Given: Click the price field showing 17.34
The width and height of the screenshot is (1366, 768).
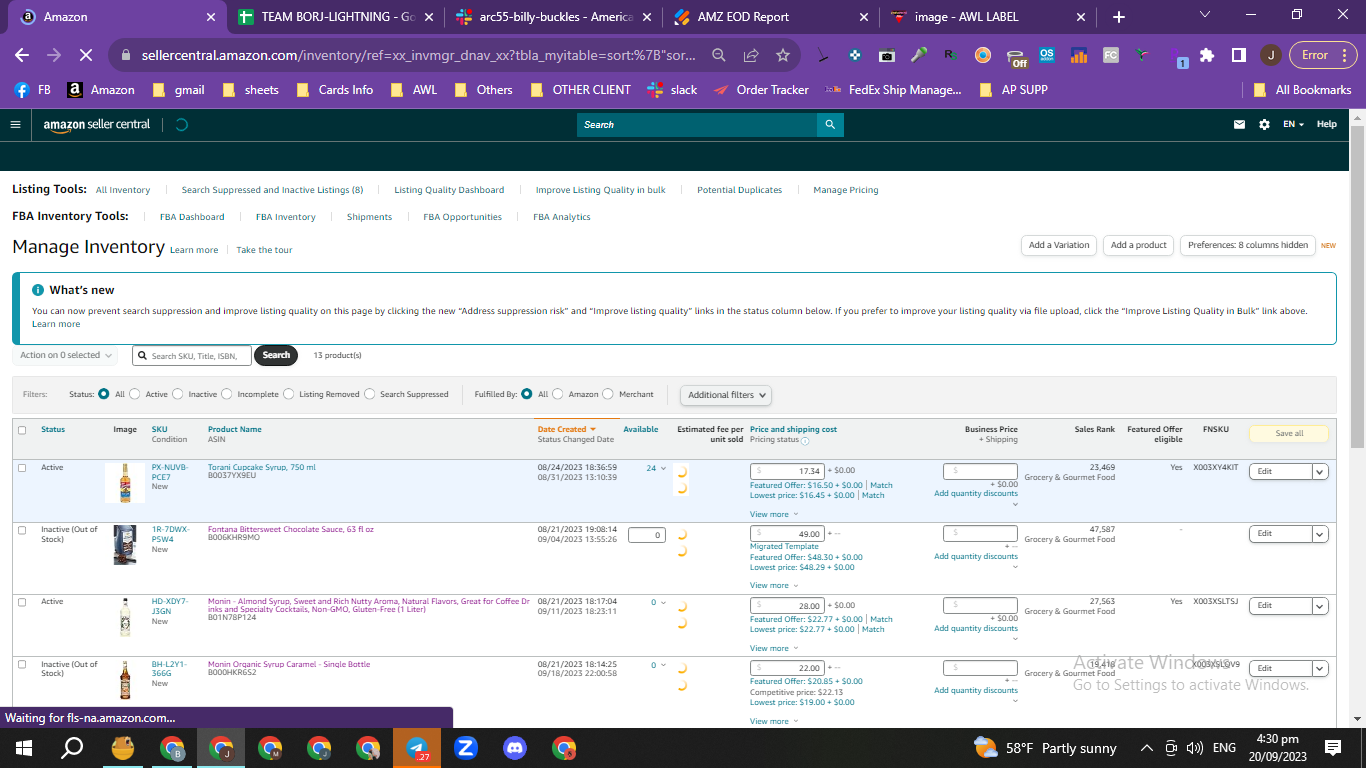Looking at the screenshot, I should 787,471.
